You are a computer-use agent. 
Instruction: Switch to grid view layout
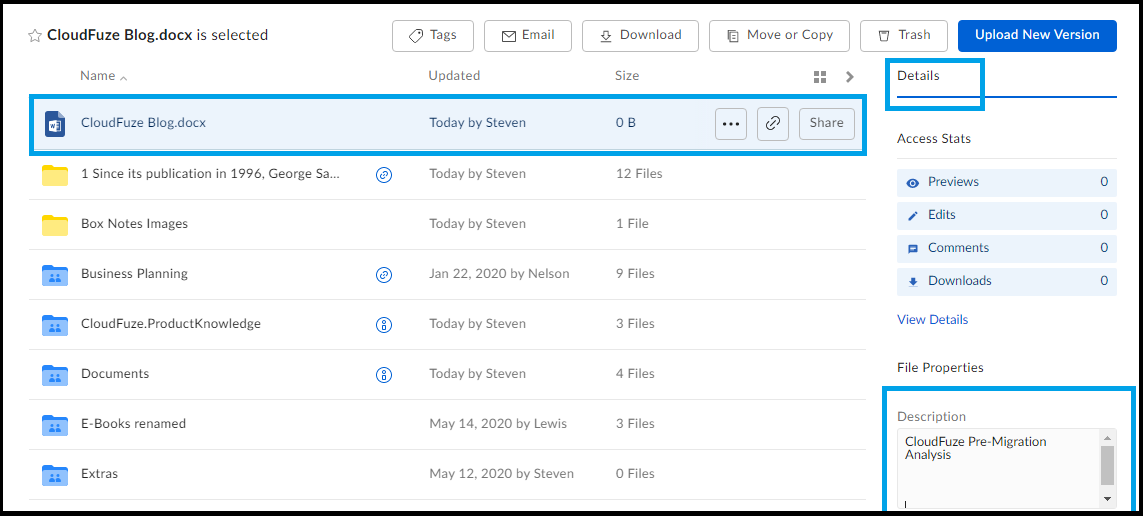pyautogui.click(x=819, y=77)
